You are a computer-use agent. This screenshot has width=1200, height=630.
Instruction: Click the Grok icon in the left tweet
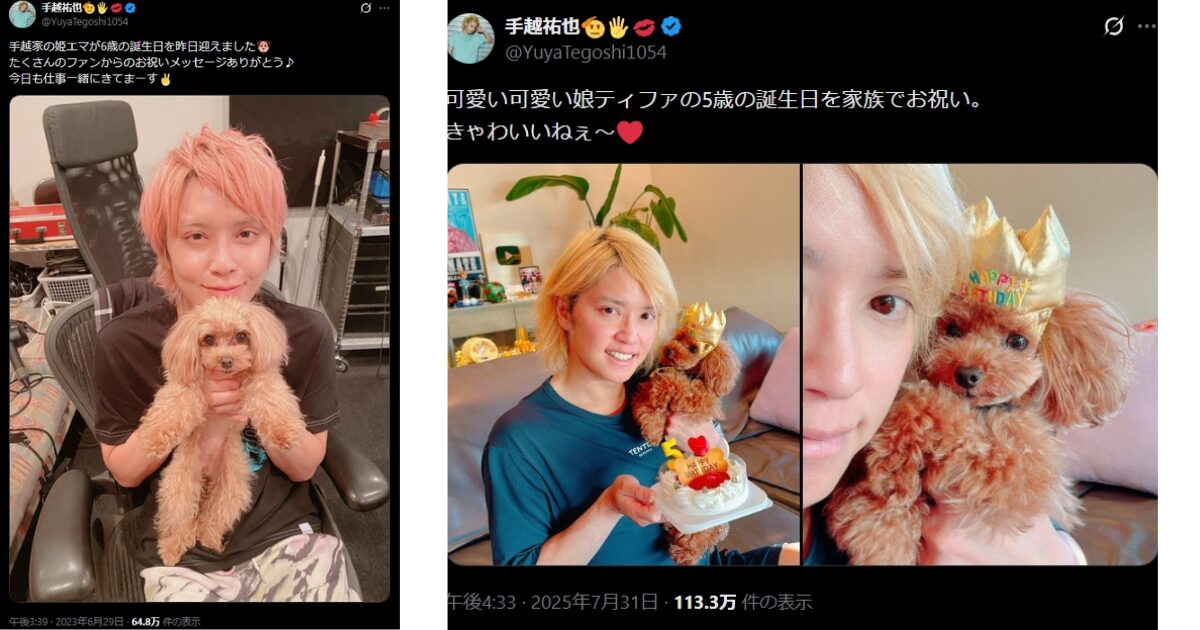pos(366,8)
